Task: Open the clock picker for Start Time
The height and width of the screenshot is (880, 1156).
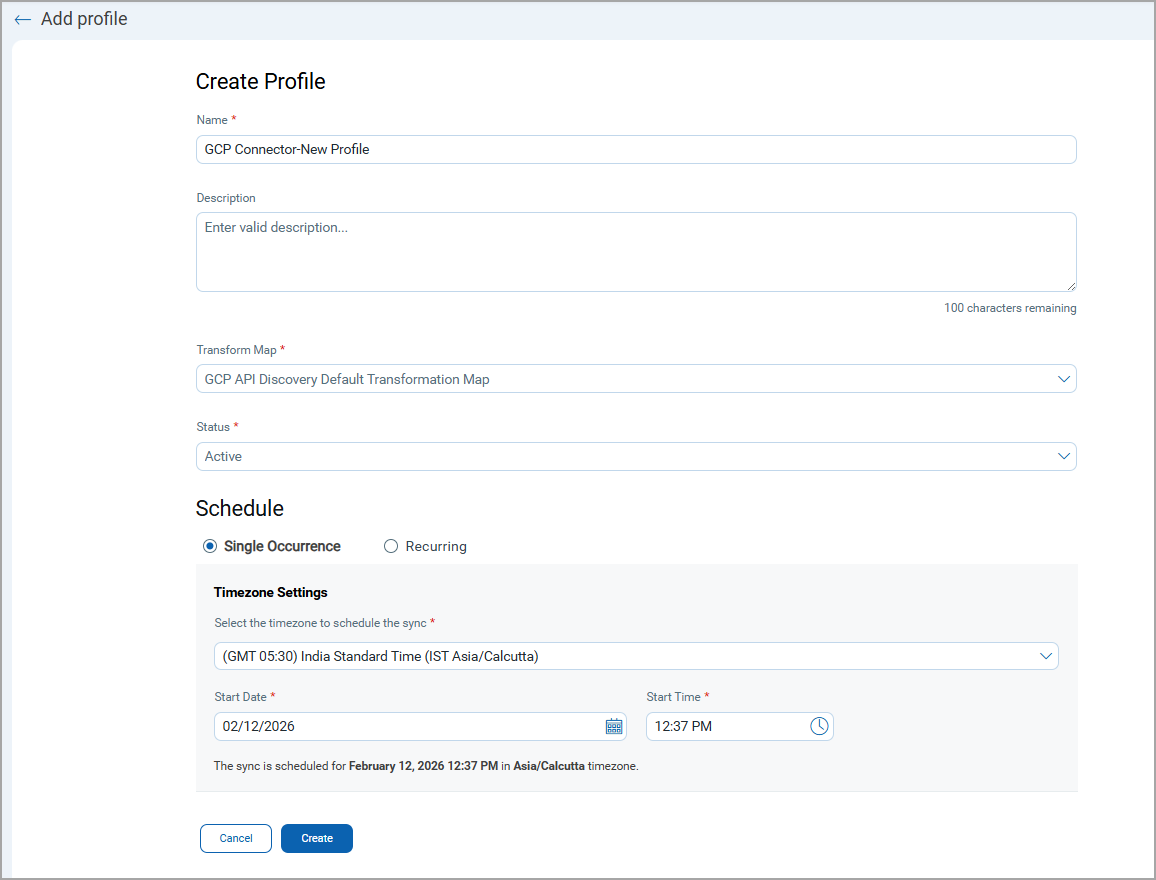Action: pyautogui.click(x=819, y=727)
